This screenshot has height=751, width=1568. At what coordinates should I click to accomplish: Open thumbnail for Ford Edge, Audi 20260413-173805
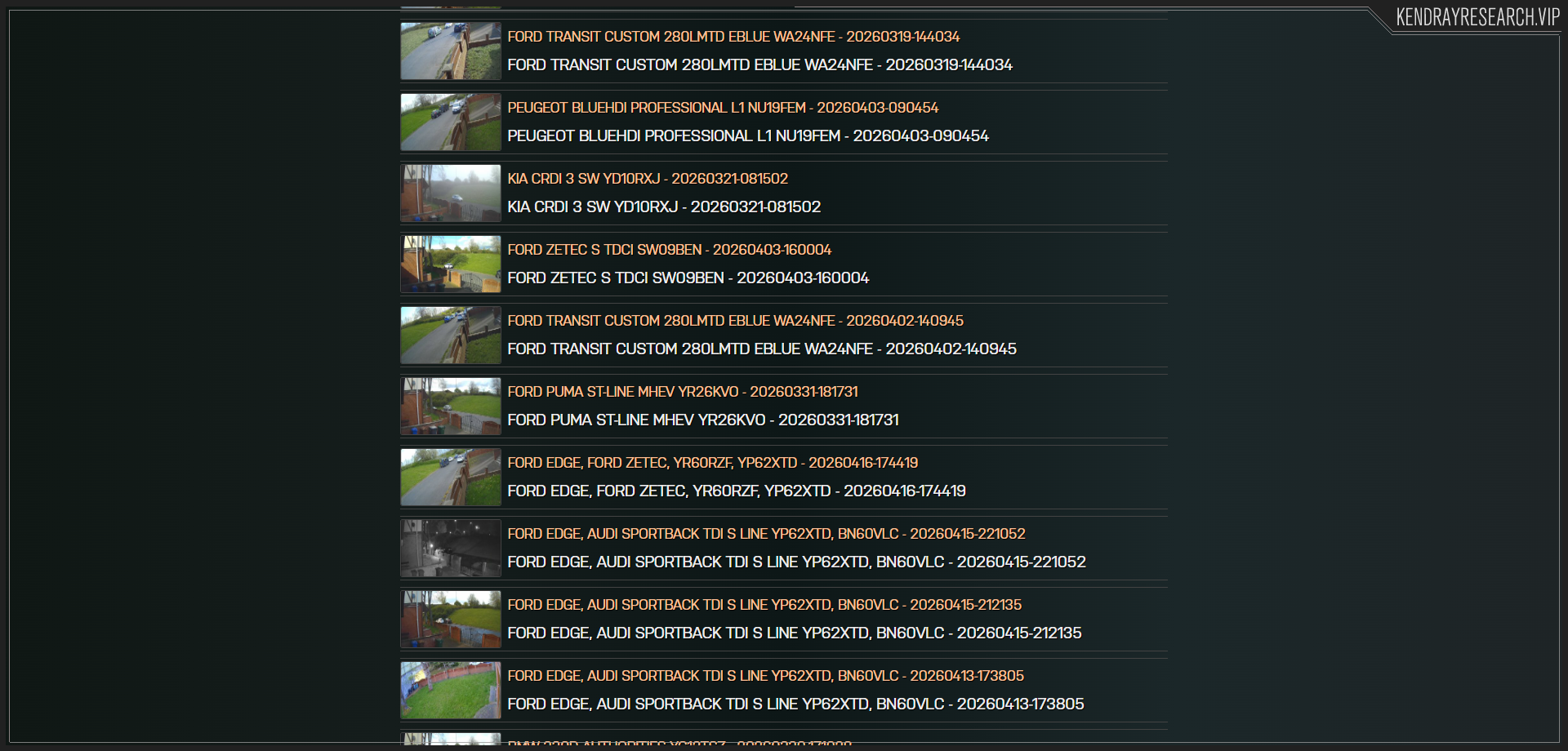click(451, 690)
